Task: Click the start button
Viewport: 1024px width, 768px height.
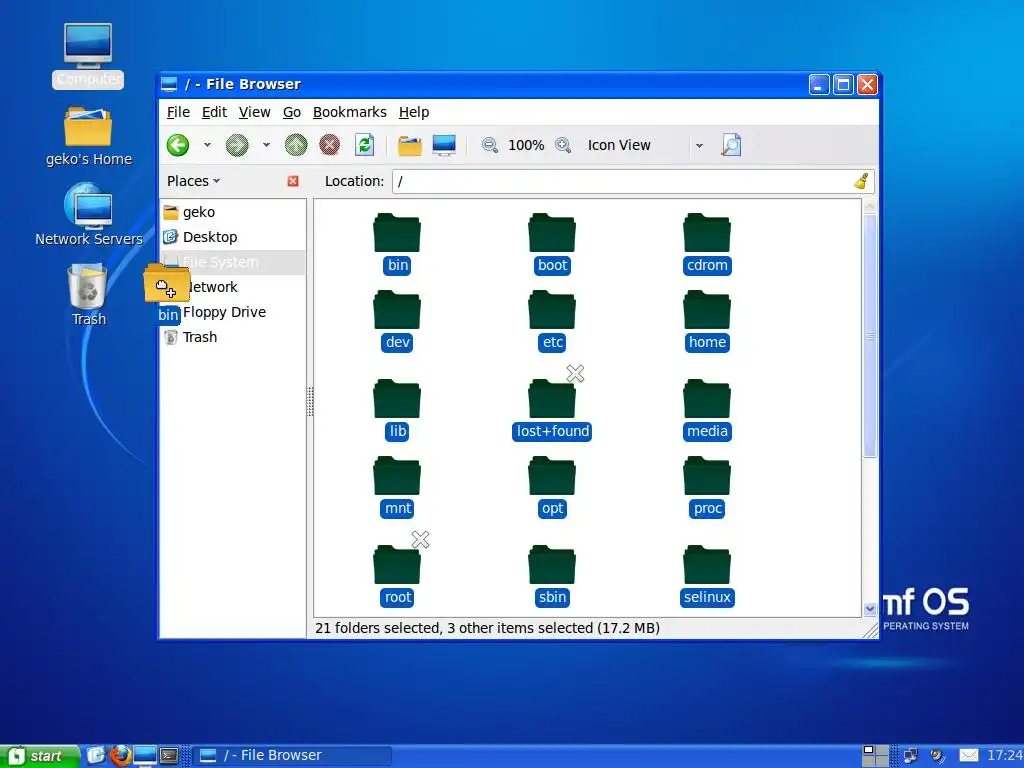Action: pos(38,756)
